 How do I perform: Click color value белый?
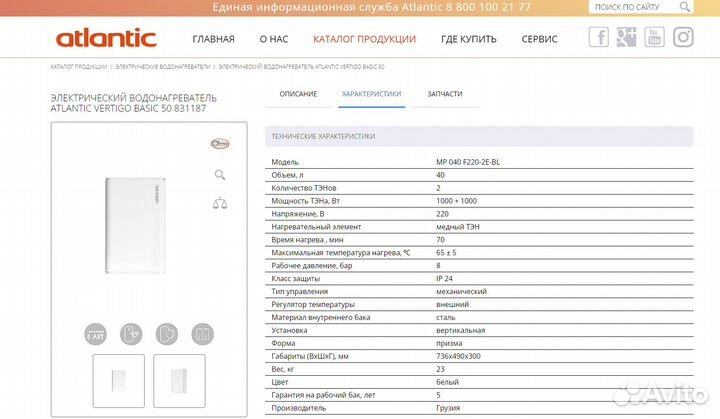447,382
